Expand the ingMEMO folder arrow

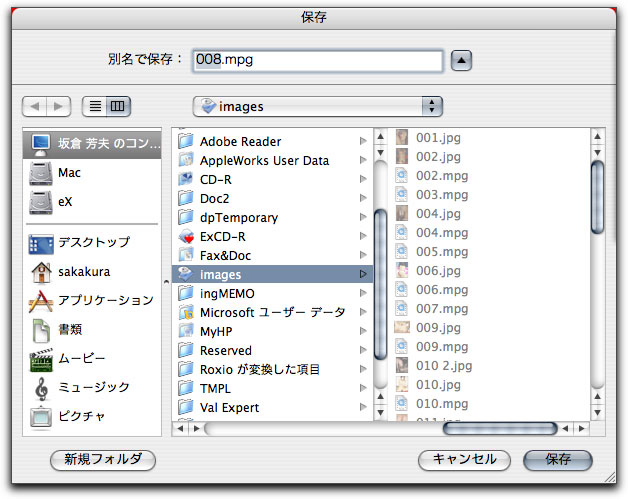tap(363, 293)
